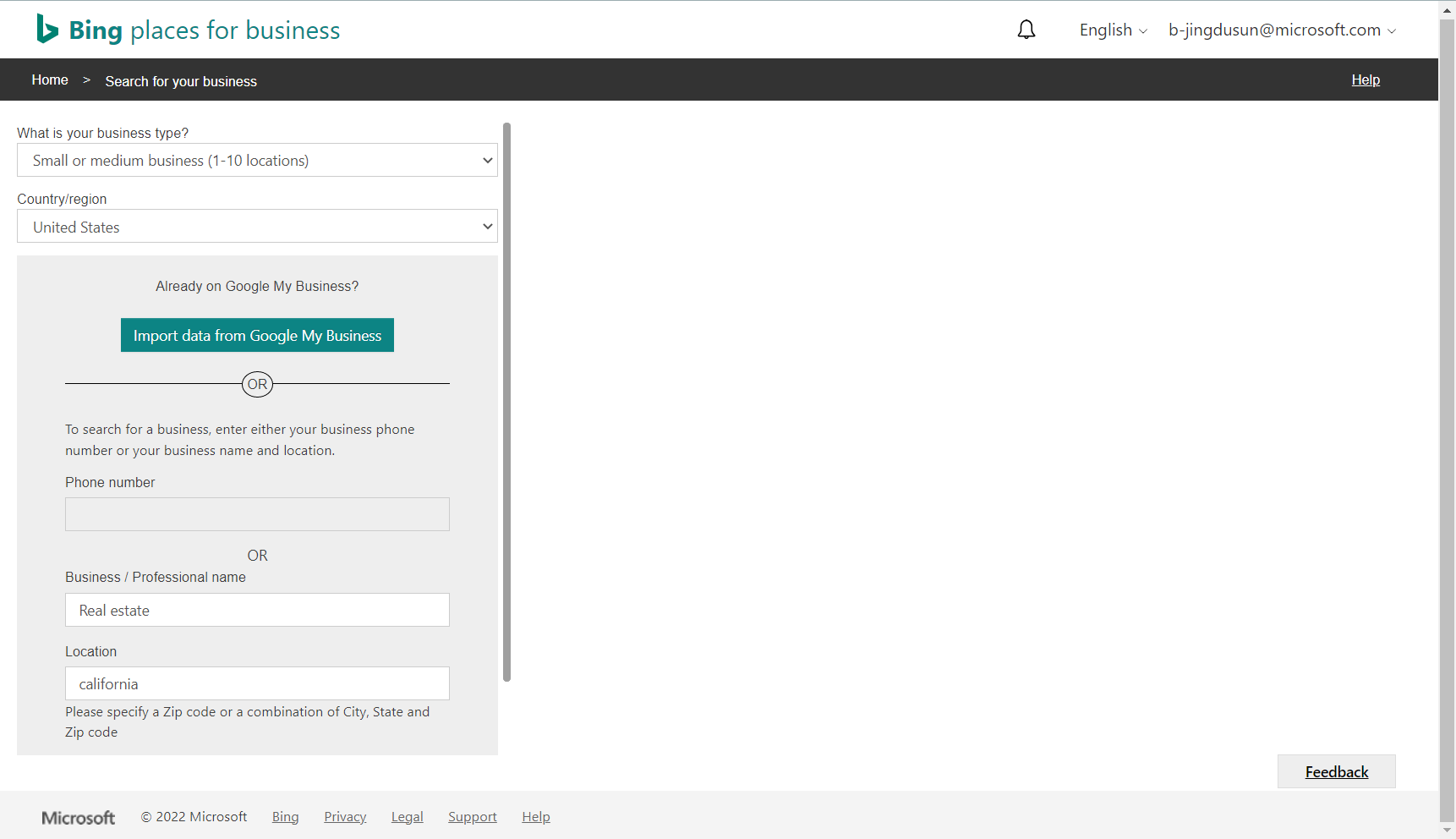Open the Legal footer link

pyautogui.click(x=407, y=817)
